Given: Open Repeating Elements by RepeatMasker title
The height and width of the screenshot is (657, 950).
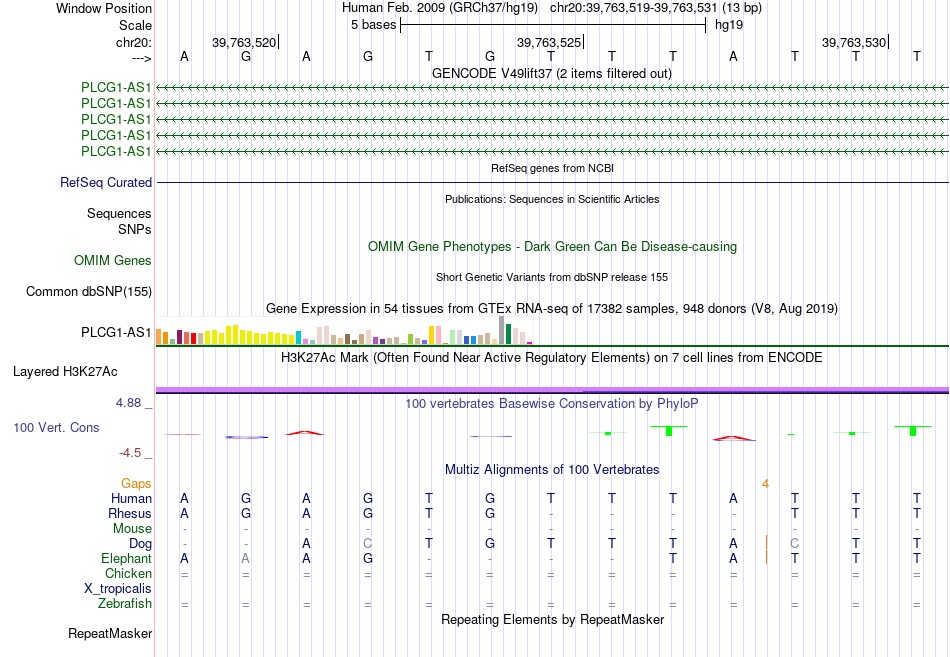Looking at the screenshot, I should click(552, 619).
